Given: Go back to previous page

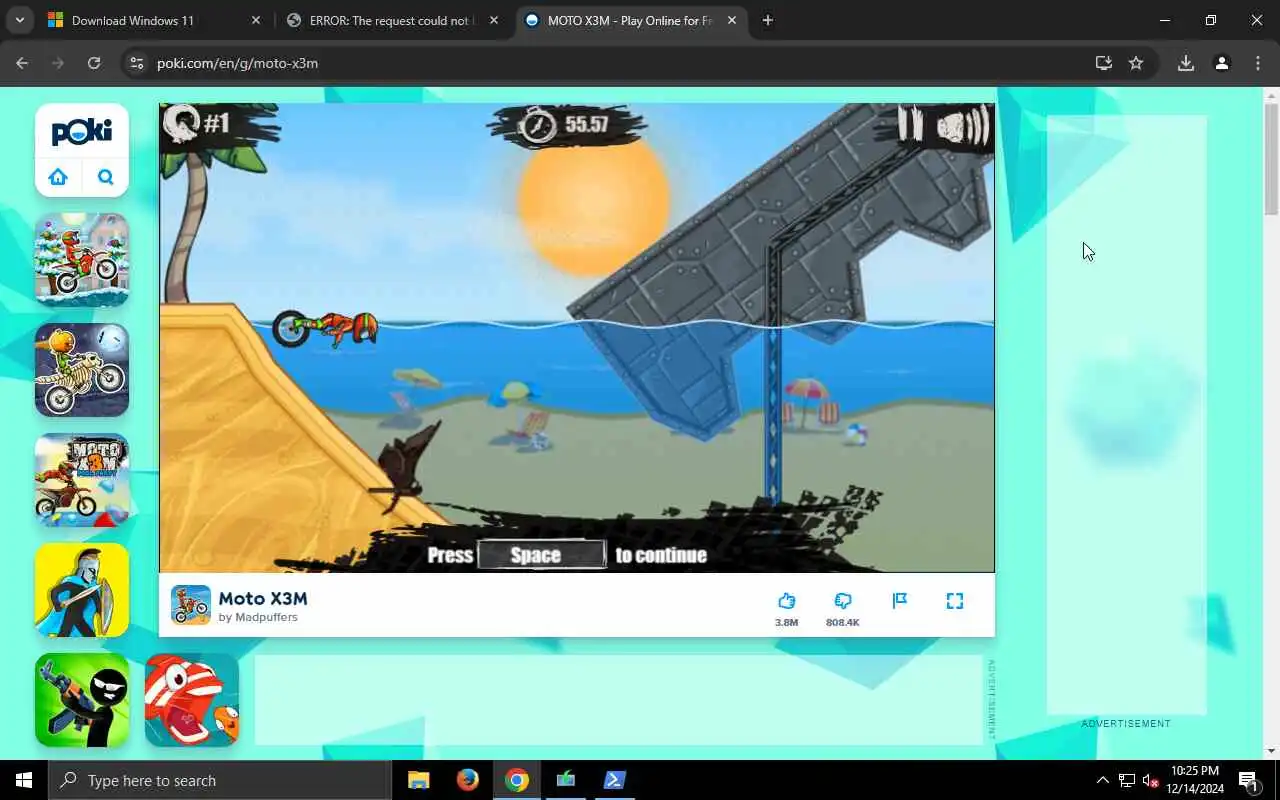Looking at the screenshot, I should [22, 63].
